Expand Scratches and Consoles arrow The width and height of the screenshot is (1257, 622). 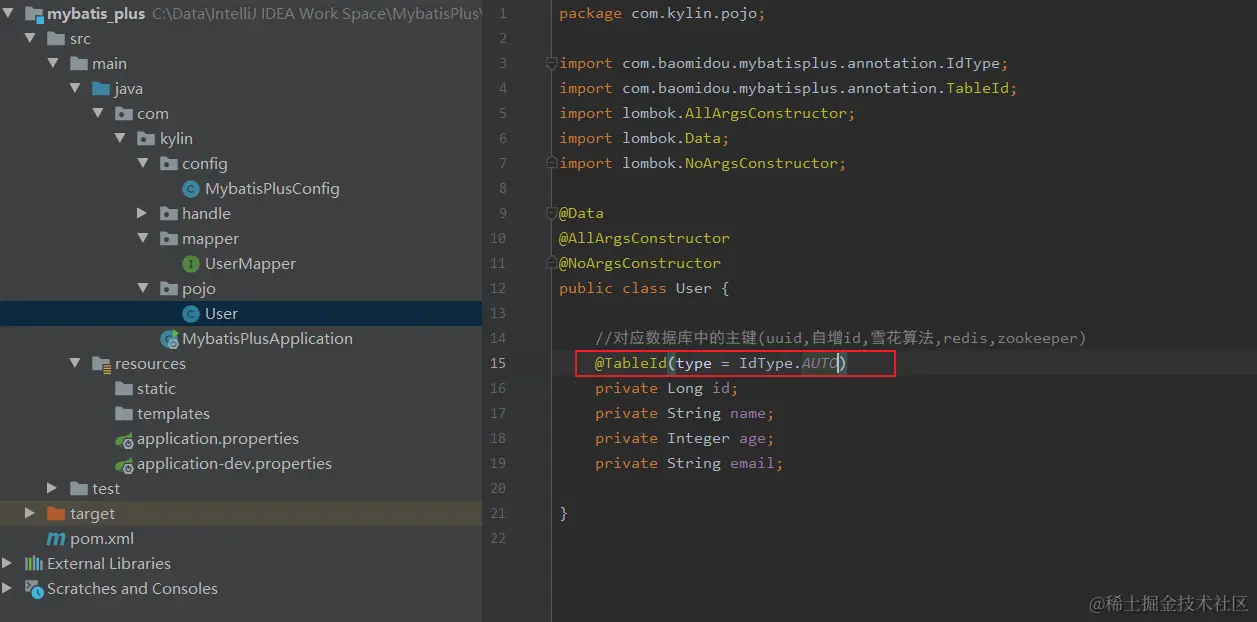point(9,589)
